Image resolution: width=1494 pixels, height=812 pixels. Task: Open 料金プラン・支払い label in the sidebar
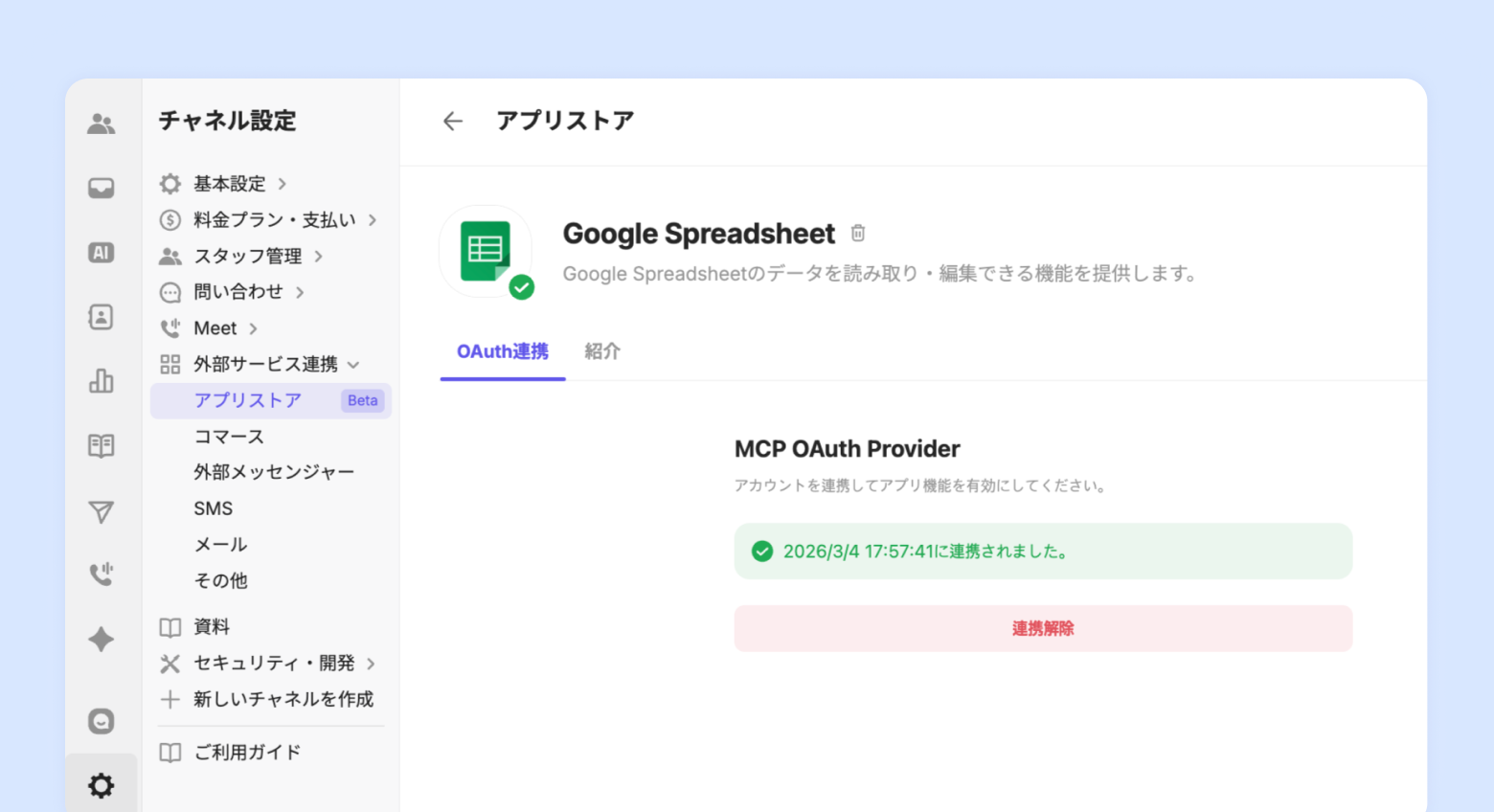coord(275,220)
